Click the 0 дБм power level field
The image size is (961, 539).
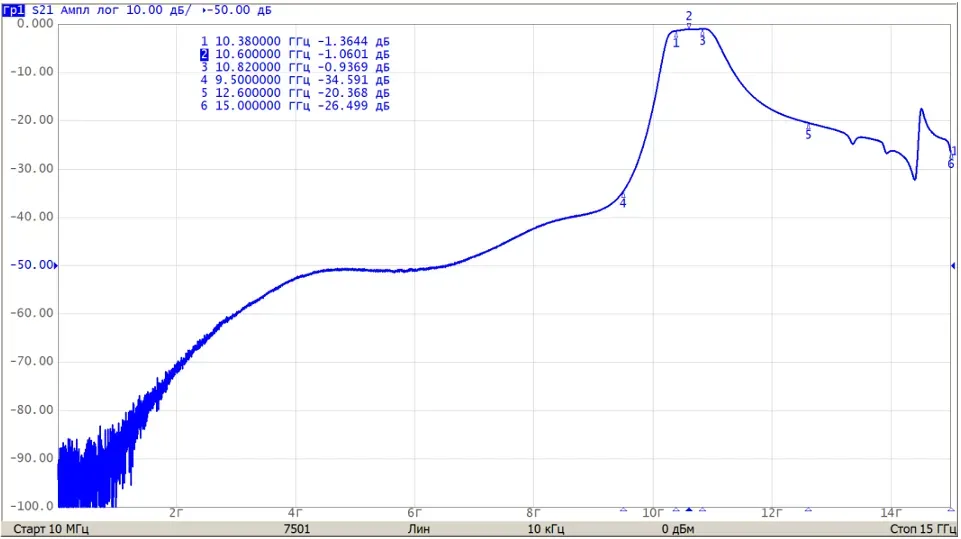[678, 529]
